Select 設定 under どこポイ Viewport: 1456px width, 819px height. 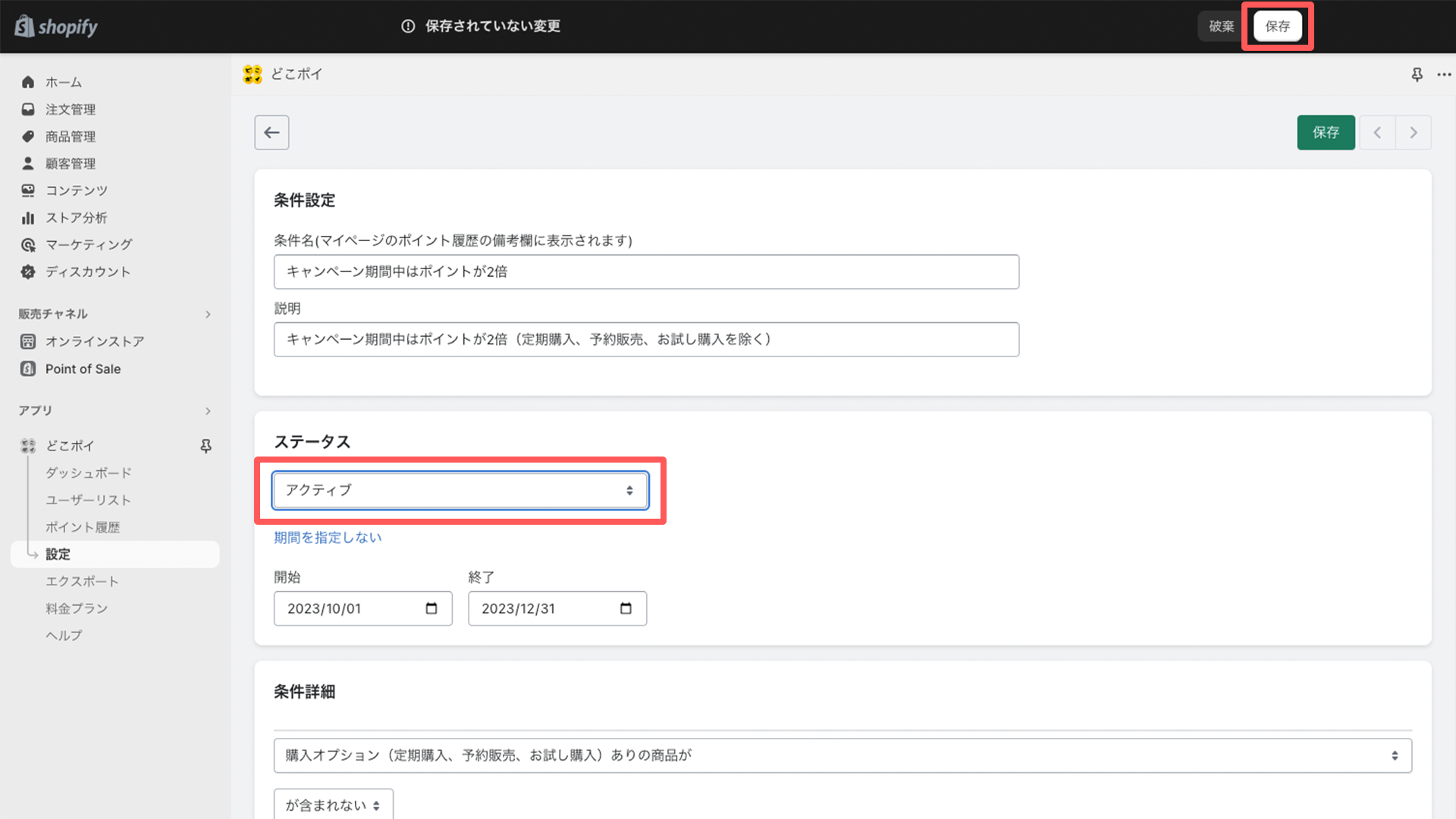(x=115, y=554)
